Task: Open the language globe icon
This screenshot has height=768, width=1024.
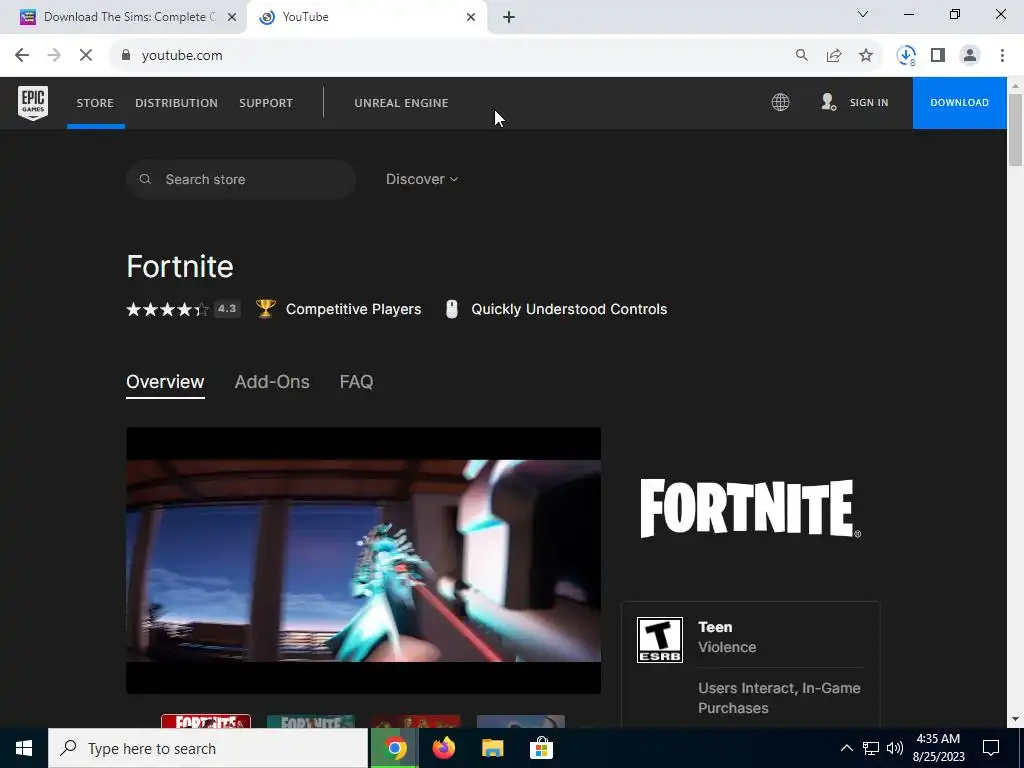Action: [x=780, y=103]
